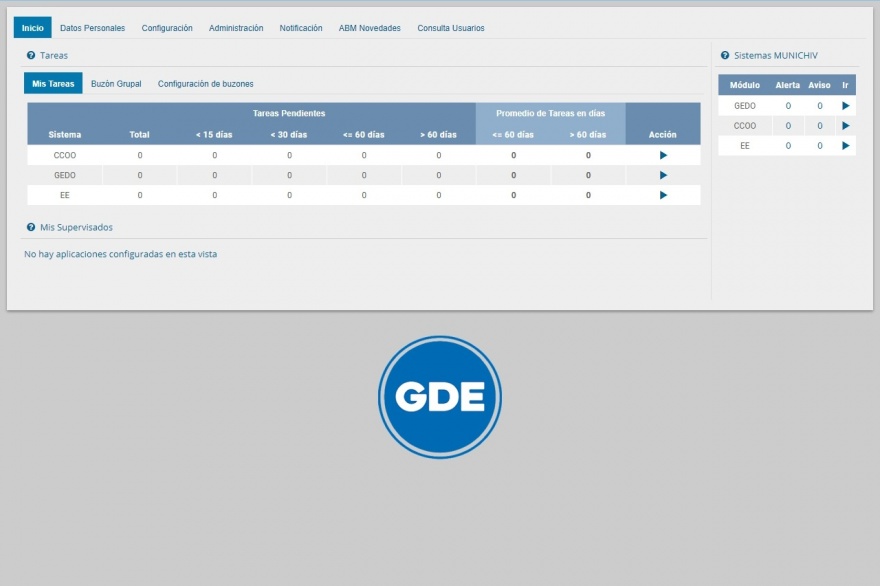Go to GEDO module via Ir arrow
The image size is (880, 586).
click(x=846, y=106)
